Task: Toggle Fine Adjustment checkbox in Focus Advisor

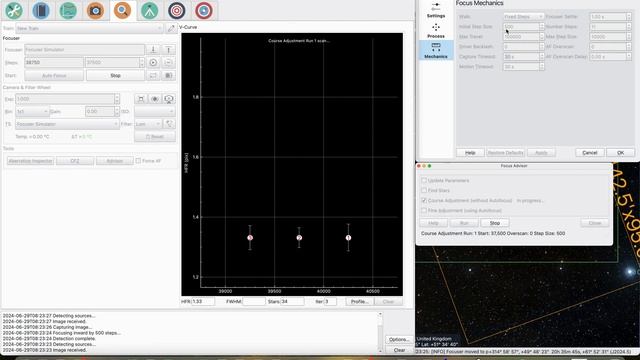Action: click(424, 211)
